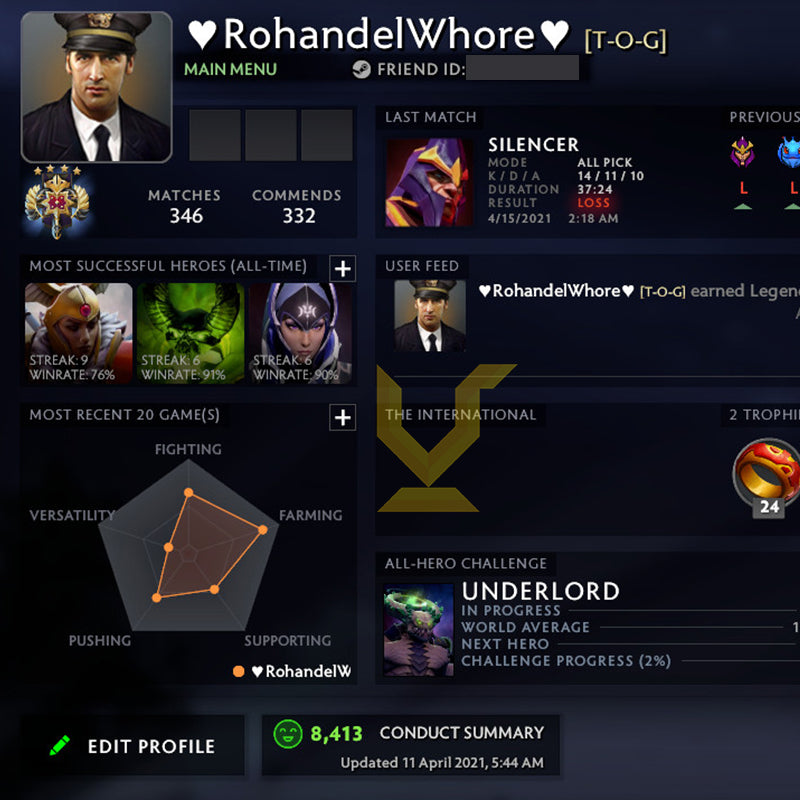Select the previous match Silencer mini icon
This screenshot has height=800, width=800.
point(742,152)
